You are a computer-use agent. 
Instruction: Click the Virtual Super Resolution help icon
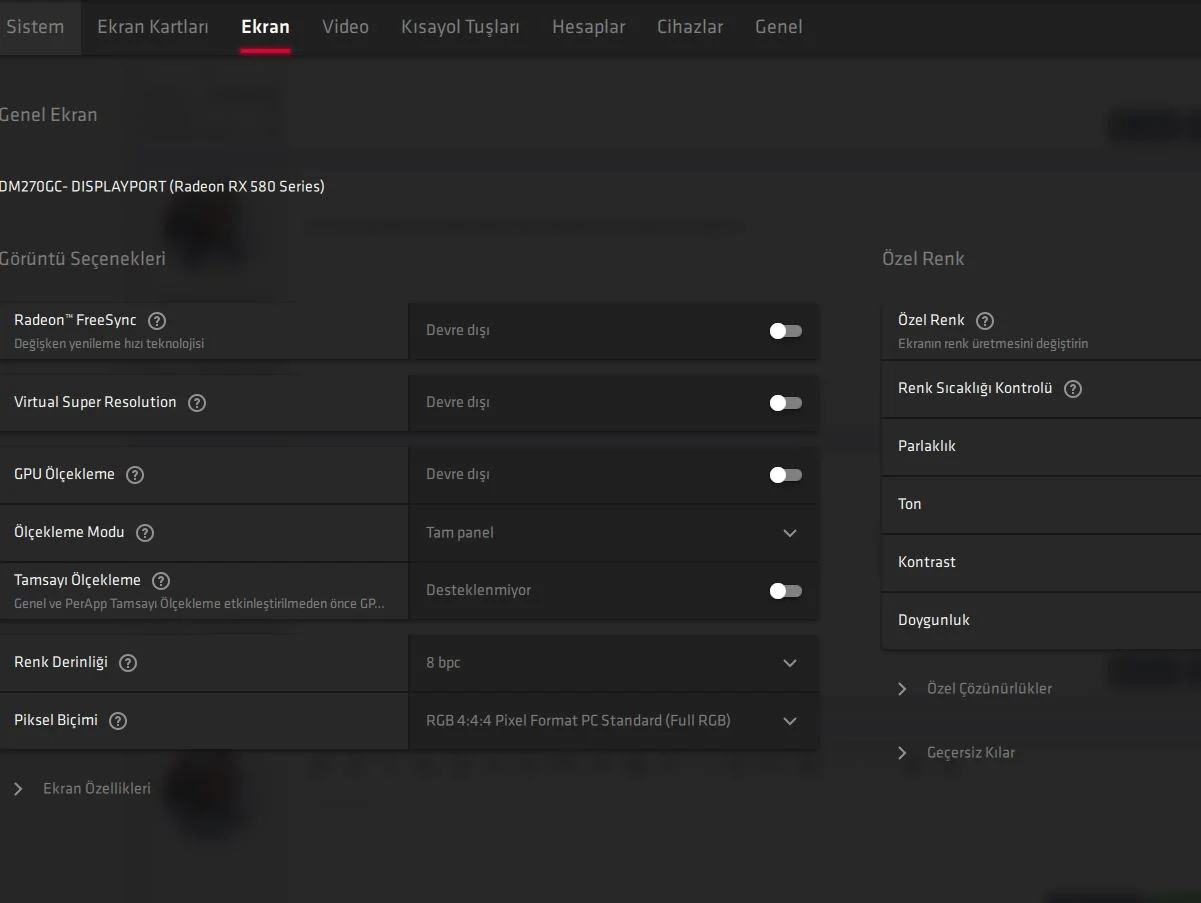197,402
